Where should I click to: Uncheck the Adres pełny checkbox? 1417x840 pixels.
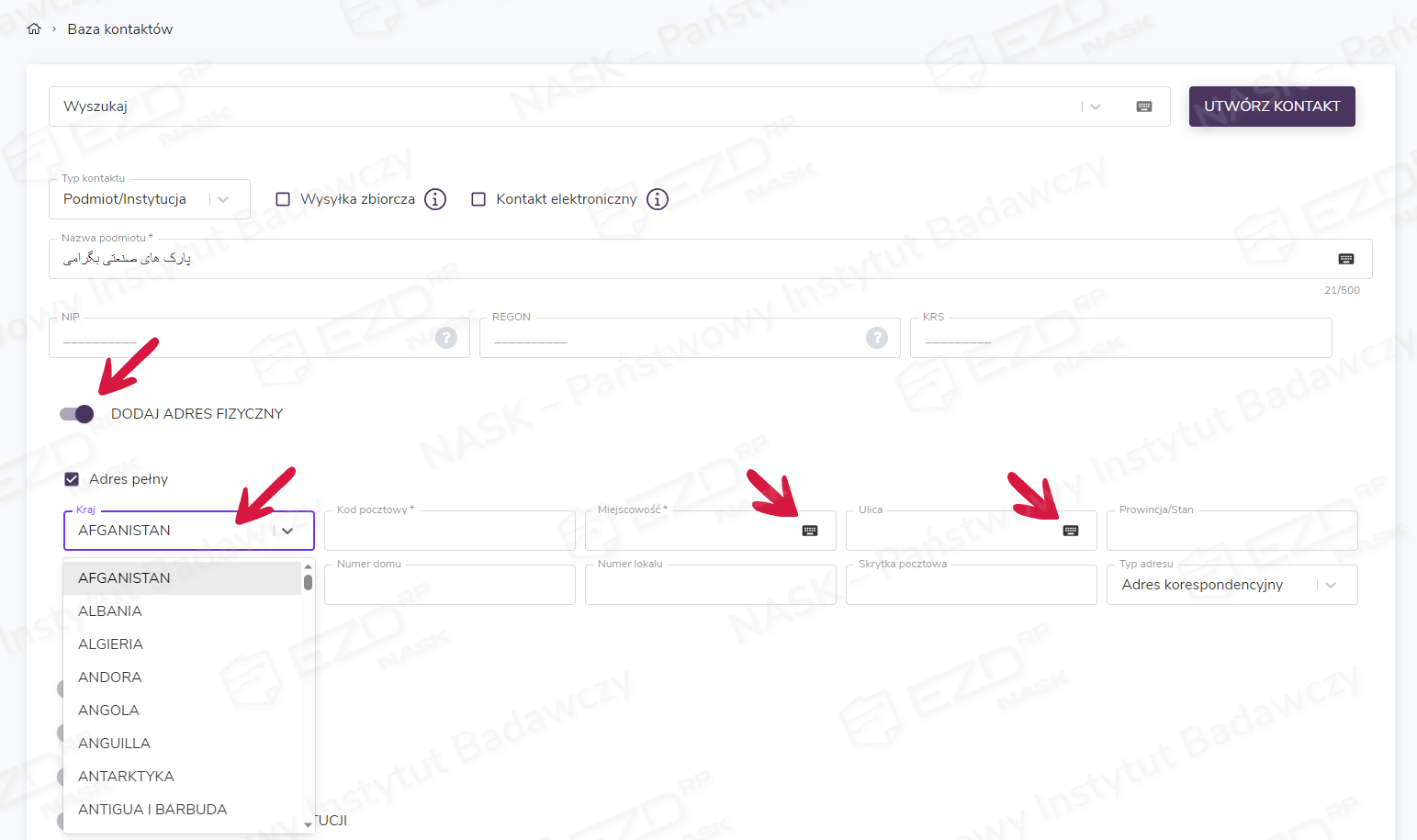(72, 479)
